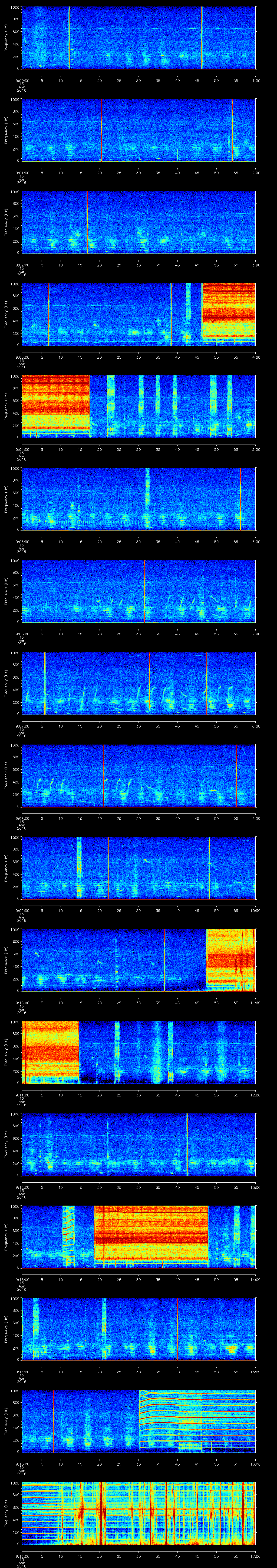The height and width of the screenshot is (1568, 277).
Task: Select the spectrogram panel starting at 9:13:00
Action: [x=138, y=1237]
